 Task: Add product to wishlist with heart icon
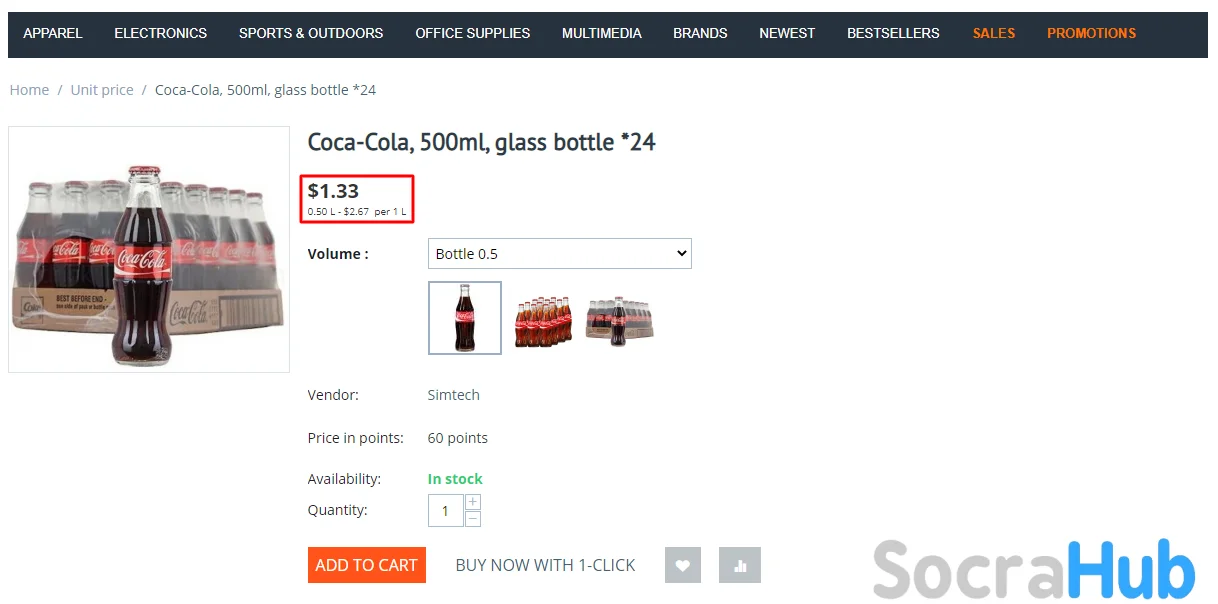(x=683, y=565)
